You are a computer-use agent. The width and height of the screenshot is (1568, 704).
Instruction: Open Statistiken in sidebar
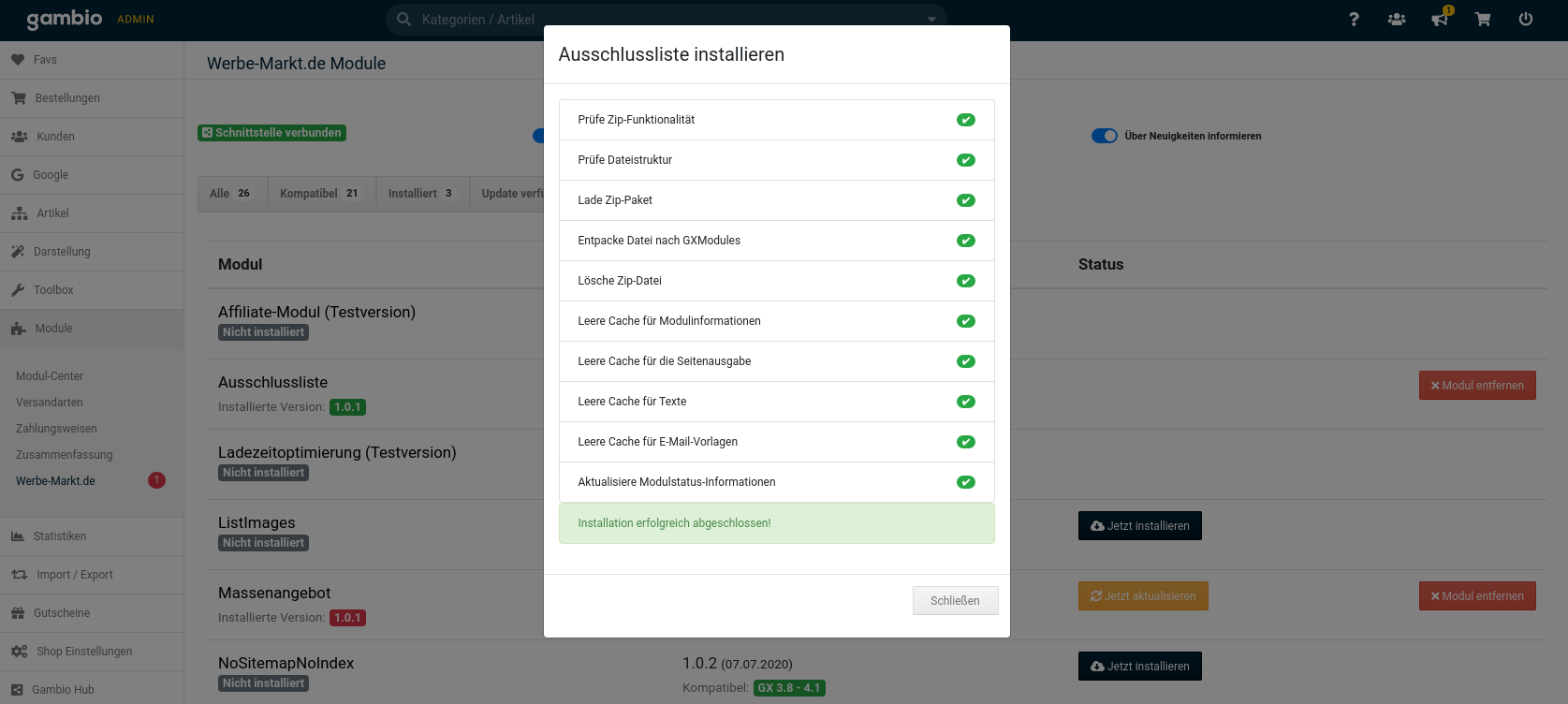pos(92,535)
